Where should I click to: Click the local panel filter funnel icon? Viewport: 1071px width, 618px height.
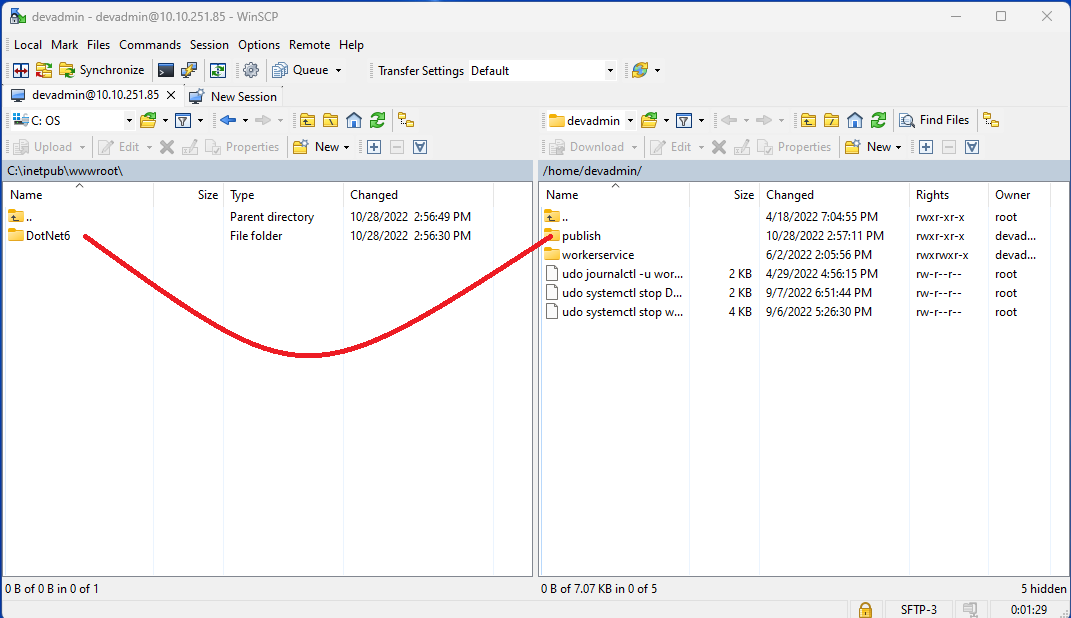182,121
